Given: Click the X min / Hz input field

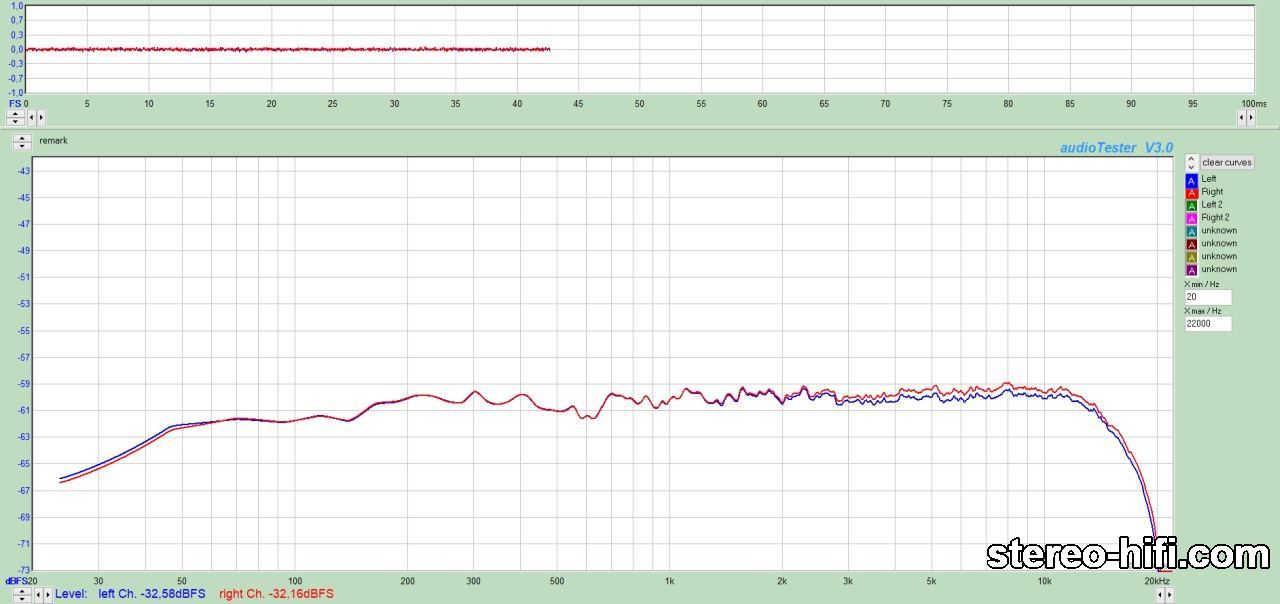Looking at the screenshot, I should pos(1208,297).
